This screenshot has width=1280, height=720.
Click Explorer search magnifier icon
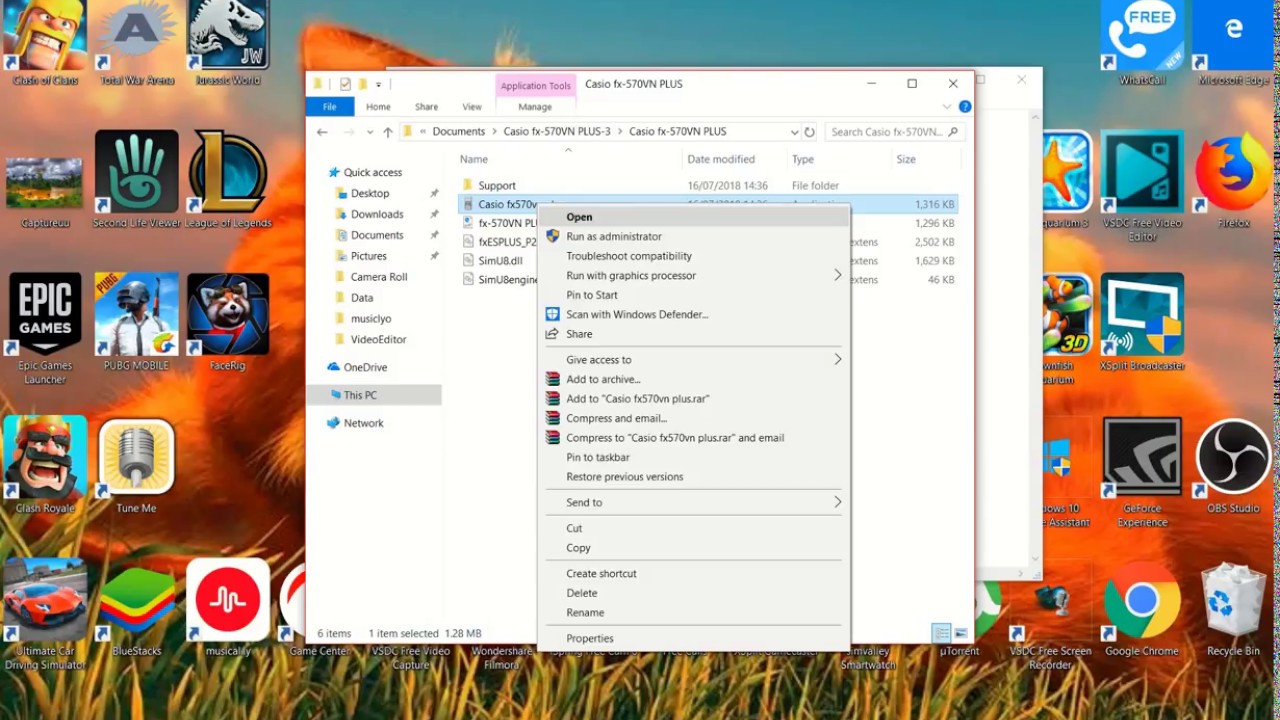[x=952, y=131]
